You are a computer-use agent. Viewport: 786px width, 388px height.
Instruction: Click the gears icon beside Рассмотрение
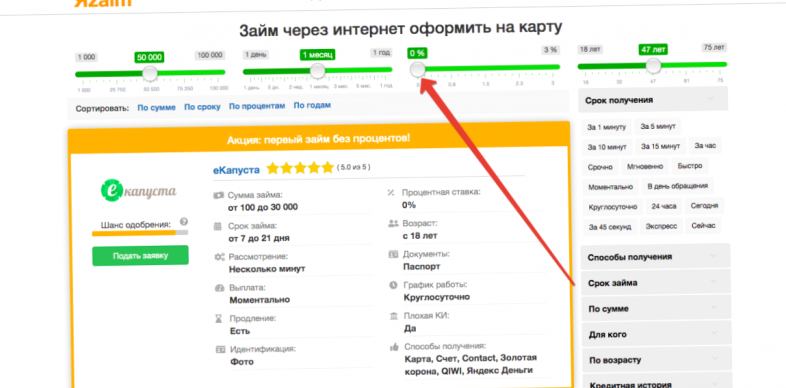pyautogui.click(x=219, y=257)
